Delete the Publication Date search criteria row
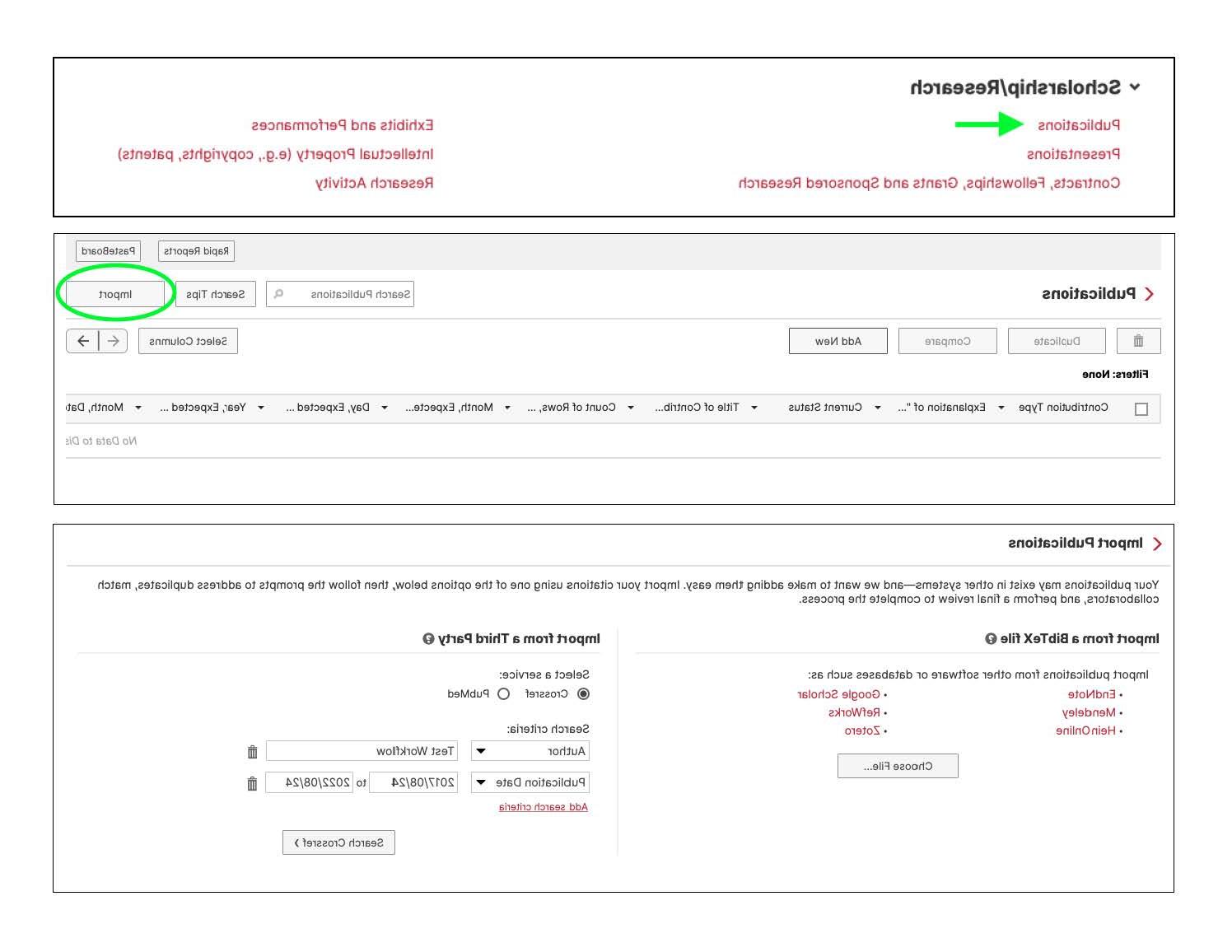The height and width of the screenshot is (952, 1232). click(252, 783)
